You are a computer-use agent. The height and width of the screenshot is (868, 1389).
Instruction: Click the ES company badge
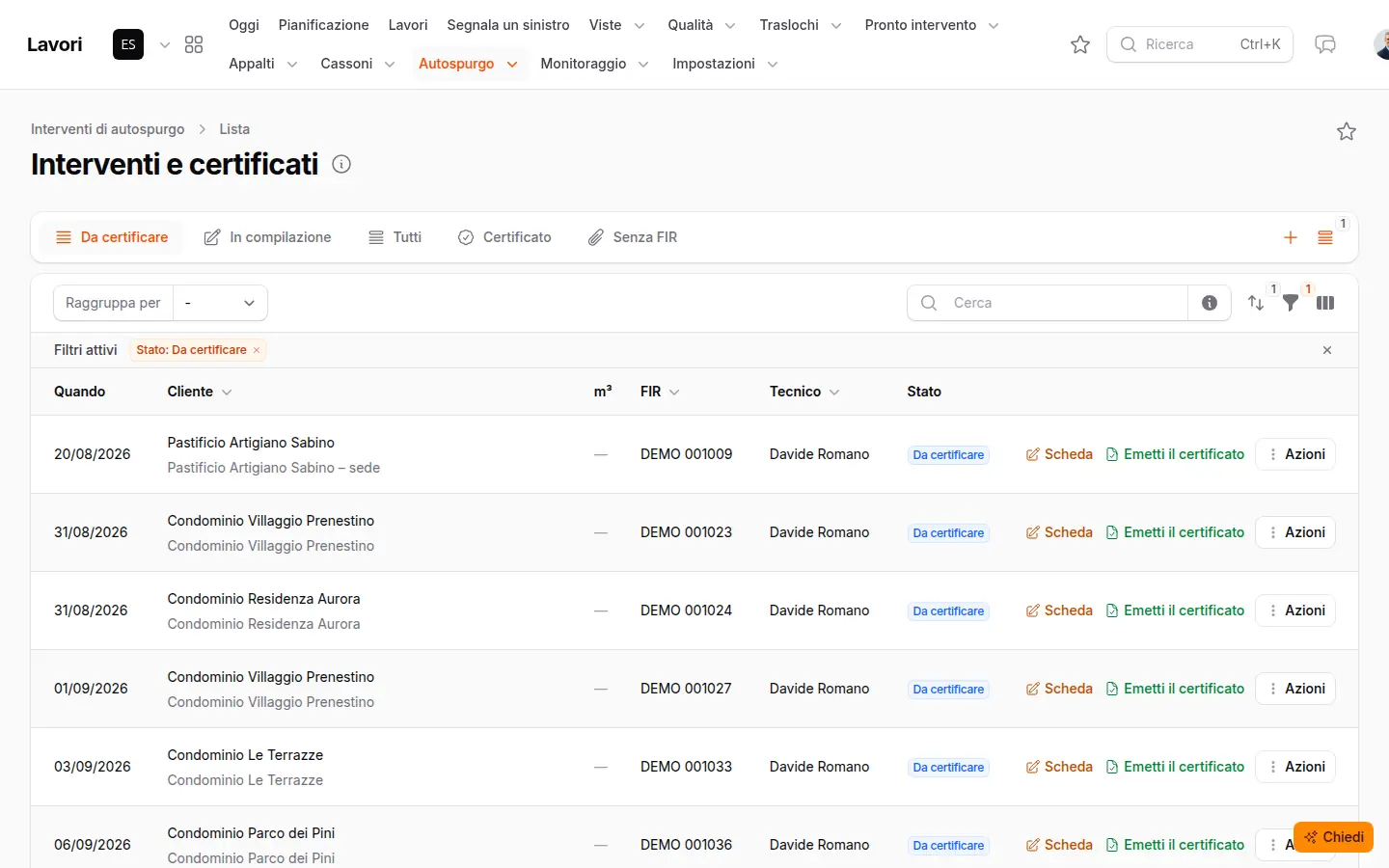point(128,44)
